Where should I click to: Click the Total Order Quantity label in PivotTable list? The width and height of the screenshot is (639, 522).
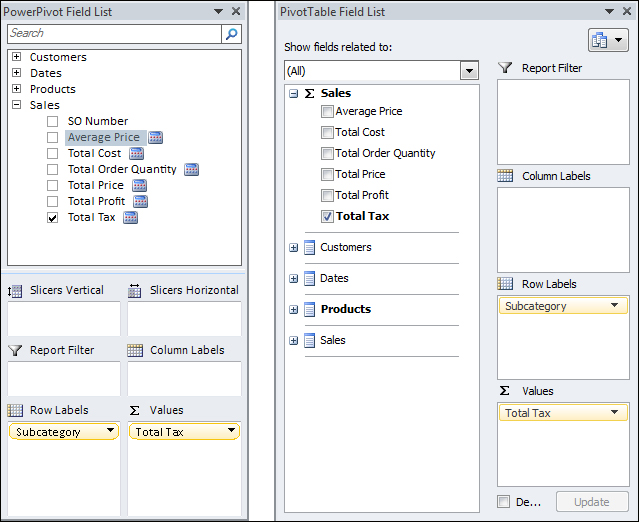point(385,153)
